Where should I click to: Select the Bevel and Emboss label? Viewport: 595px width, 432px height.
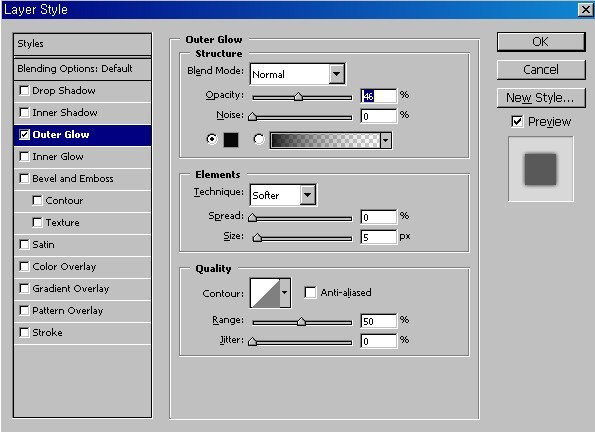[x=73, y=179]
